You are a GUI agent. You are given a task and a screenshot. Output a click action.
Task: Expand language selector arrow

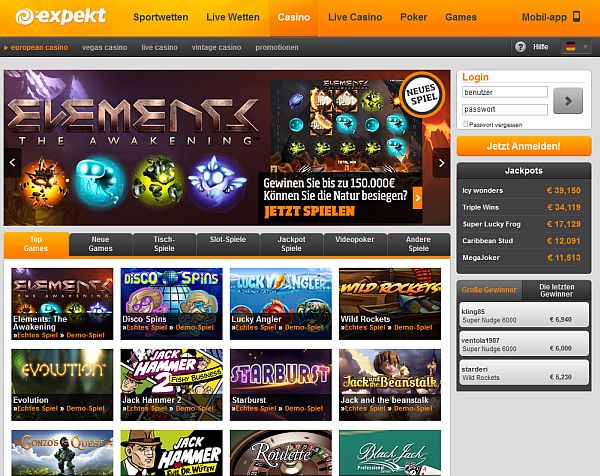(585, 47)
